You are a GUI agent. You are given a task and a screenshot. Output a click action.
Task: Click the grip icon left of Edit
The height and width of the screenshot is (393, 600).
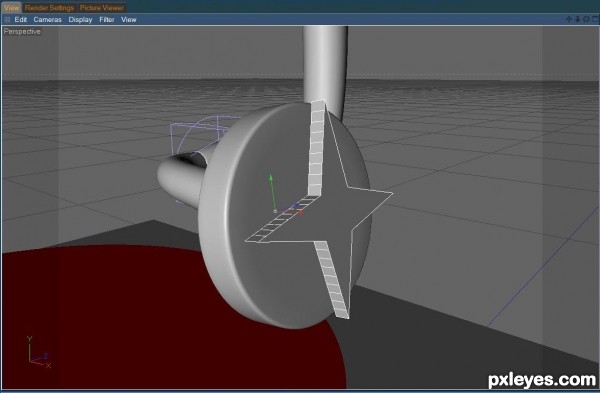point(7,20)
